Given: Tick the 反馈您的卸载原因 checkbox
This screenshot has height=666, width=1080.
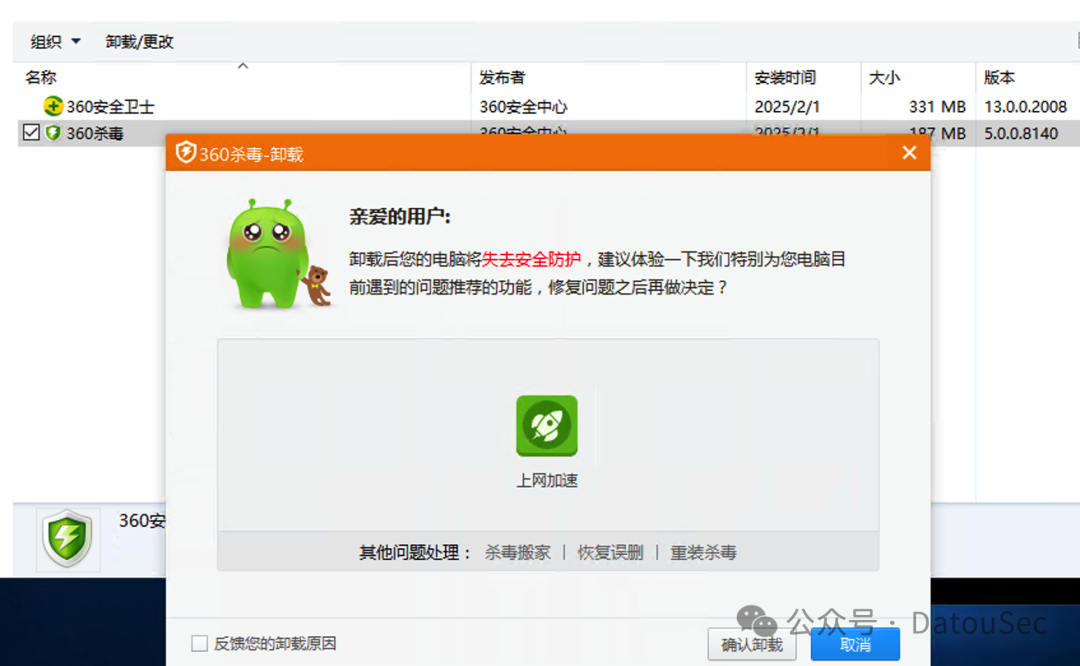Looking at the screenshot, I should coord(199,643).
